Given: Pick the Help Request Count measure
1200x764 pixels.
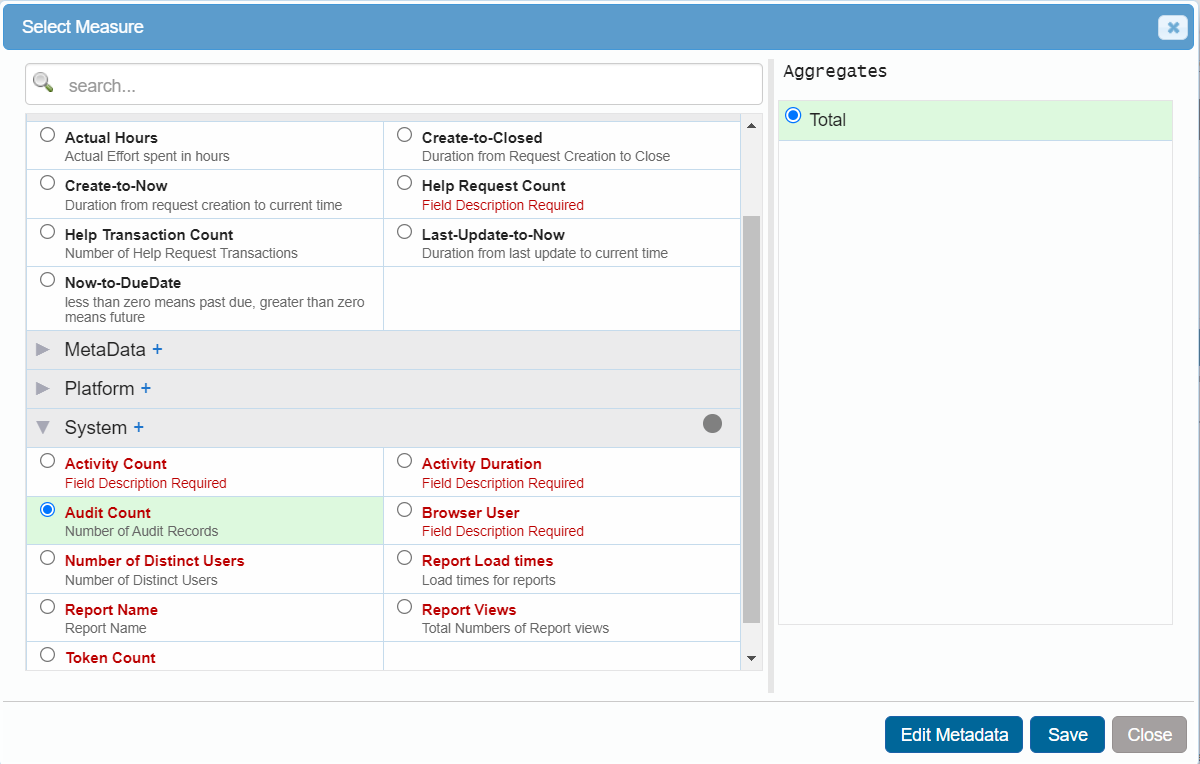Looking at the screenshot, I should [x=404, y=183].
